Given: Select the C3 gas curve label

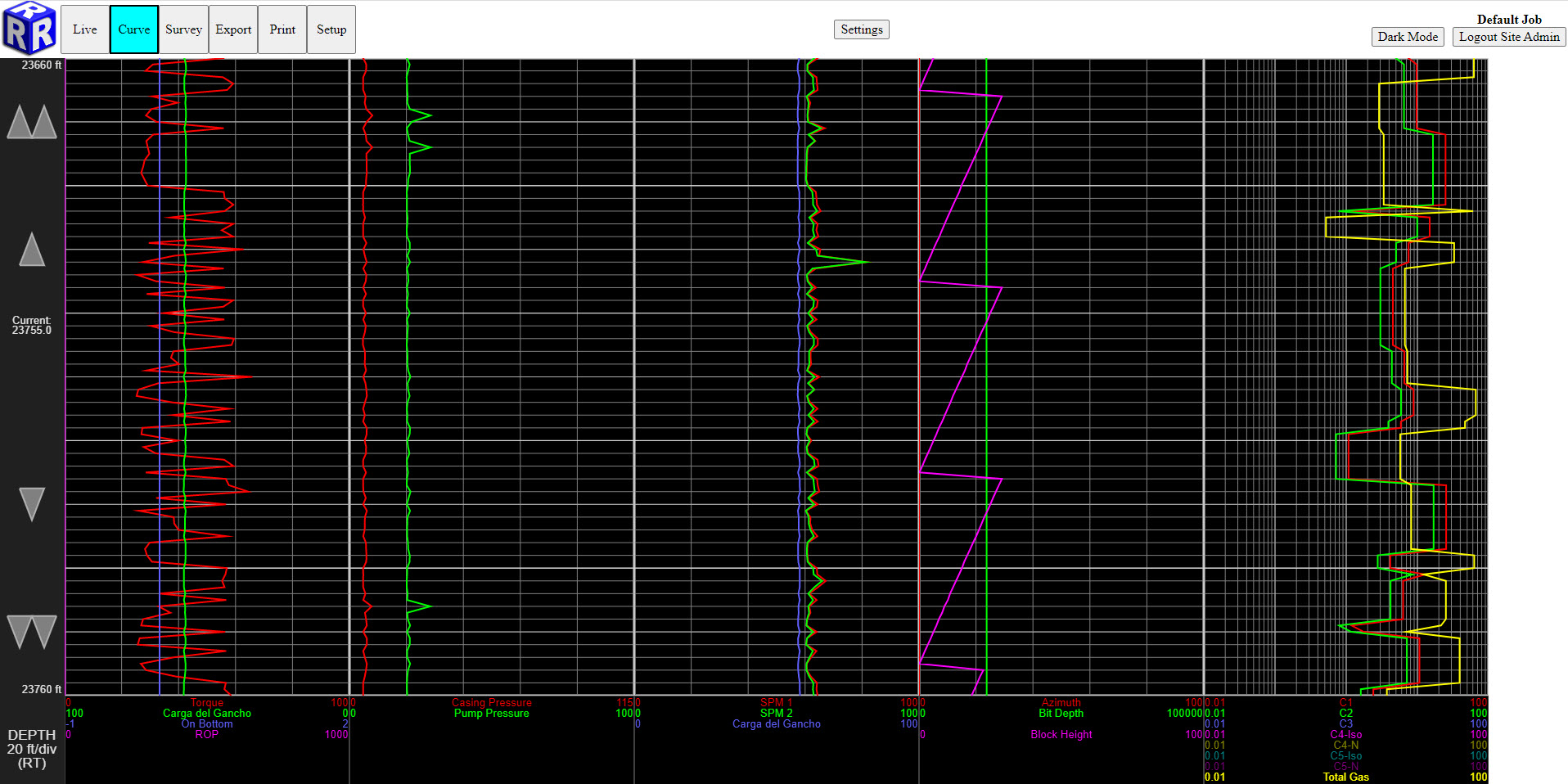Looking at the screenshot, I should [x=1346, y=723].
